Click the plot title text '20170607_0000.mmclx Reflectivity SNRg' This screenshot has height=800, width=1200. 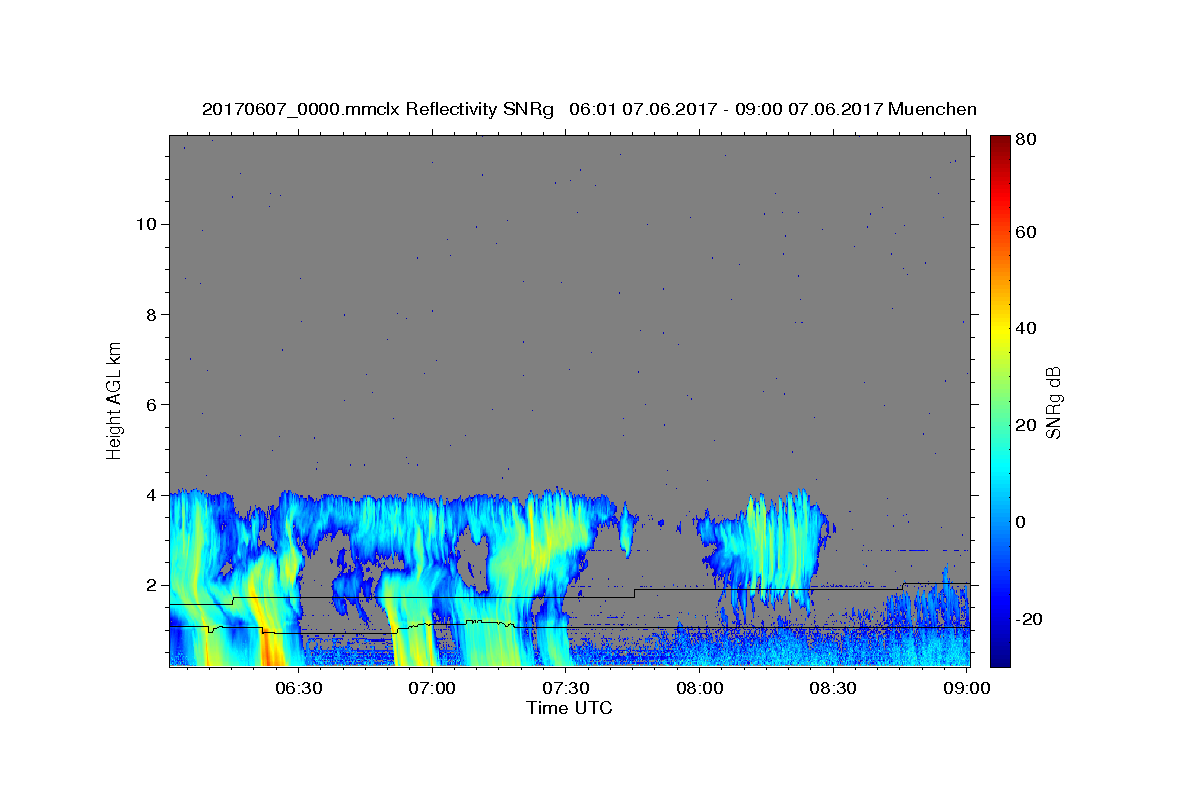[x=377, y=109]
